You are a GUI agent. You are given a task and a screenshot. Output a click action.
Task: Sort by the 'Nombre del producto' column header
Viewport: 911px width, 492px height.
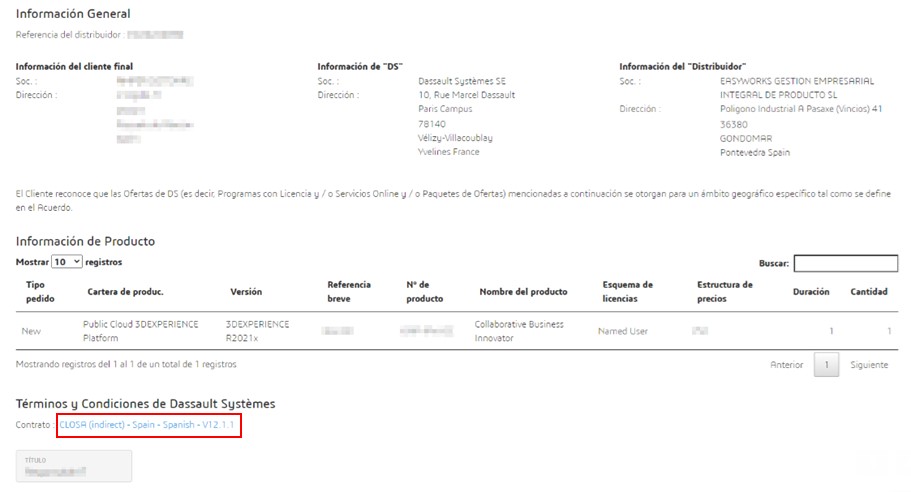pos(523,292)
